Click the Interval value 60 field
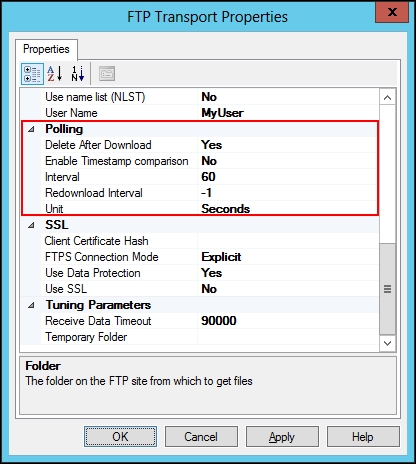The height and width of the screenshot is (464, 416). pyautogui.click(x=288, y=177)
